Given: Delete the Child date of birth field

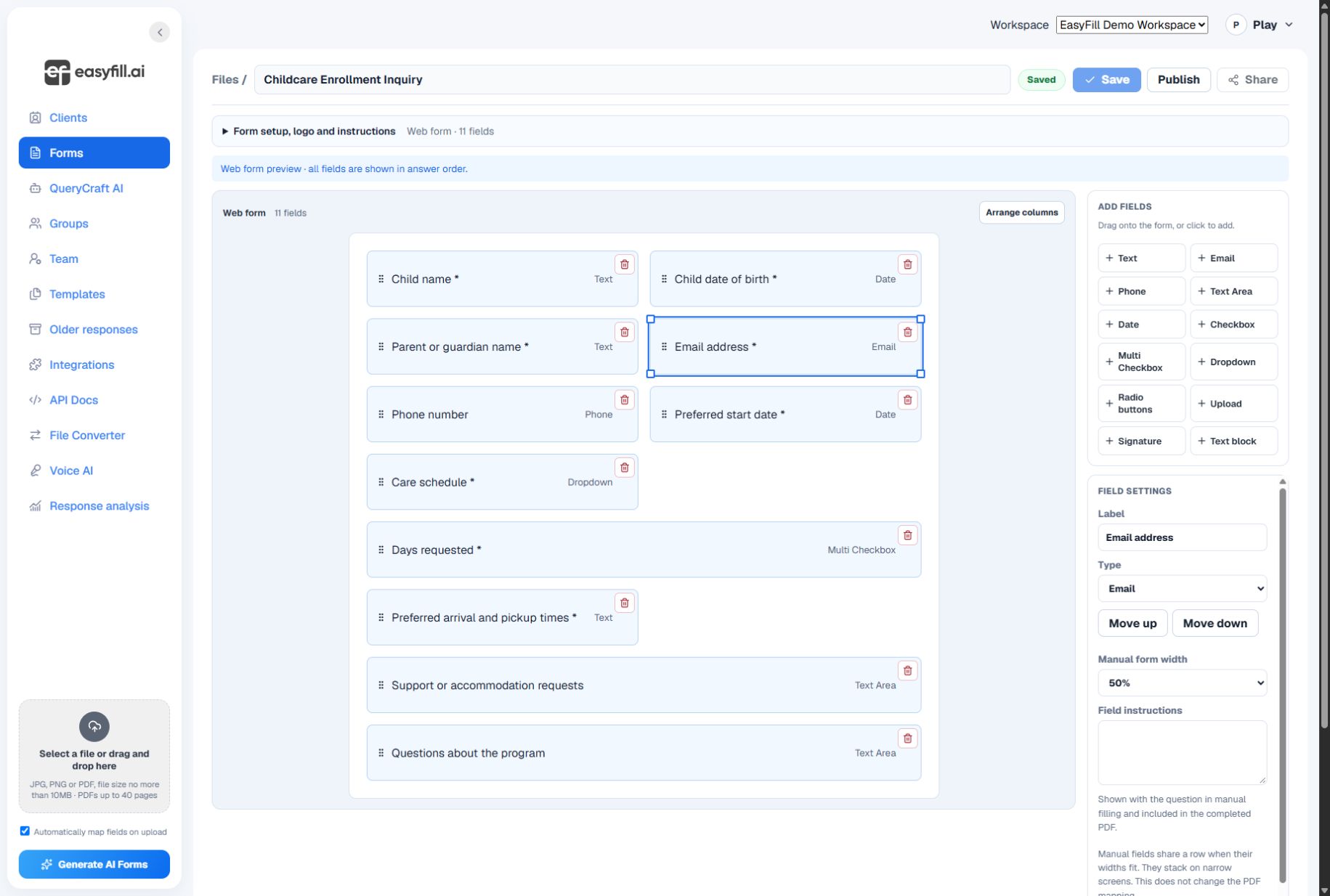Looking at the screenshot, I should [x=907, y=264].
